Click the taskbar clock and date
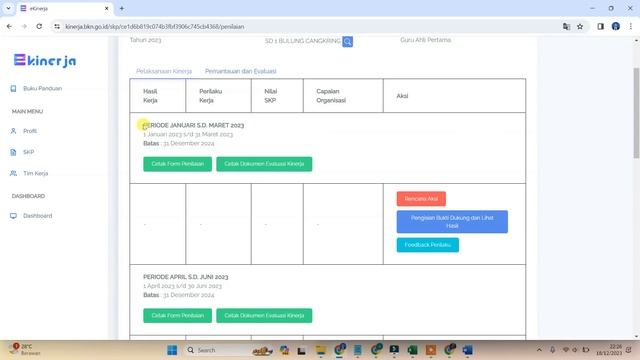Viewport: 640px width, 360px height. pyautogui.click(x=609, y=350)
